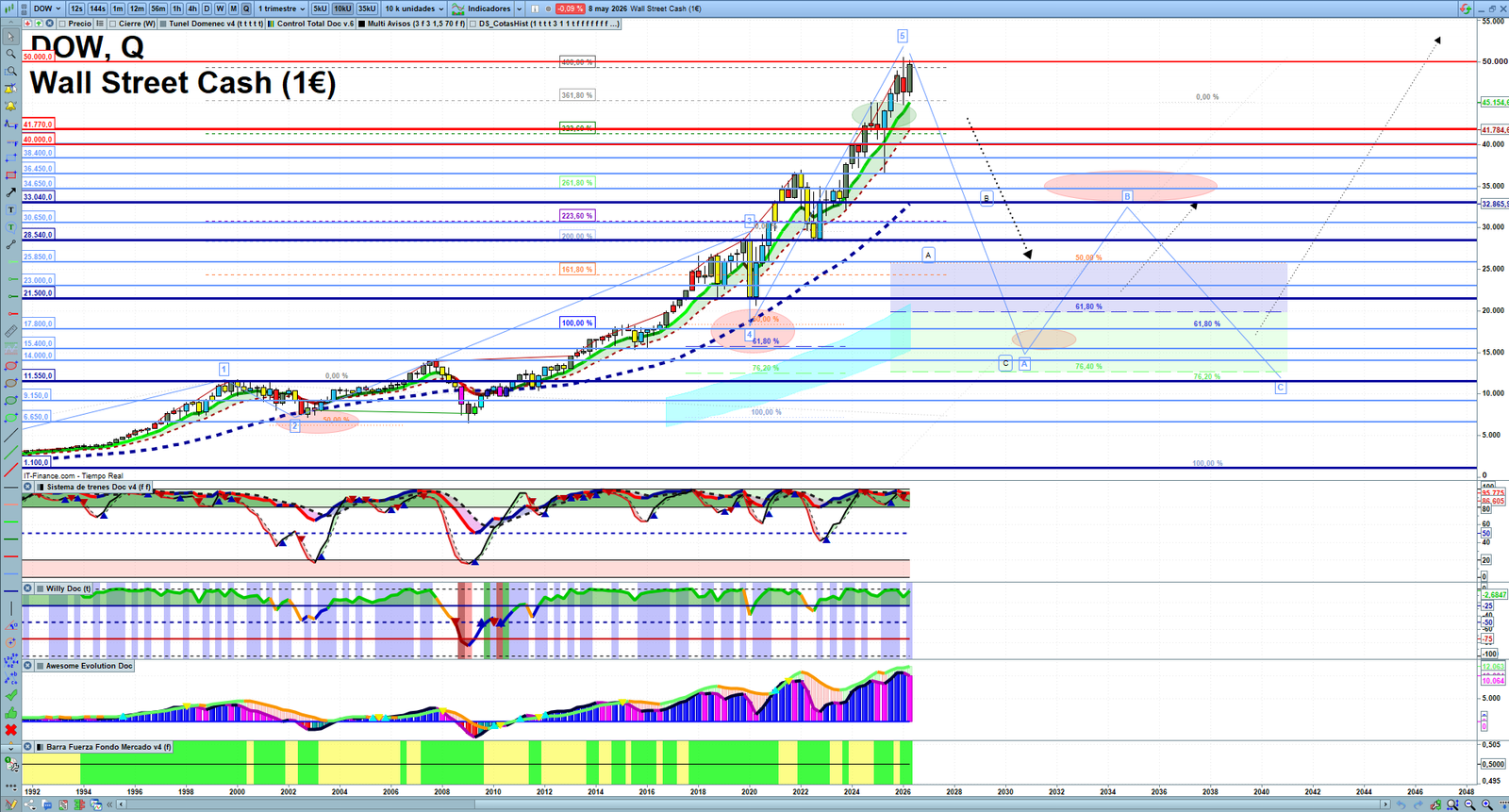This screenshot has height=812, width=1509.
Task: Select the green circled T text tool
Action: click(10, 227)
